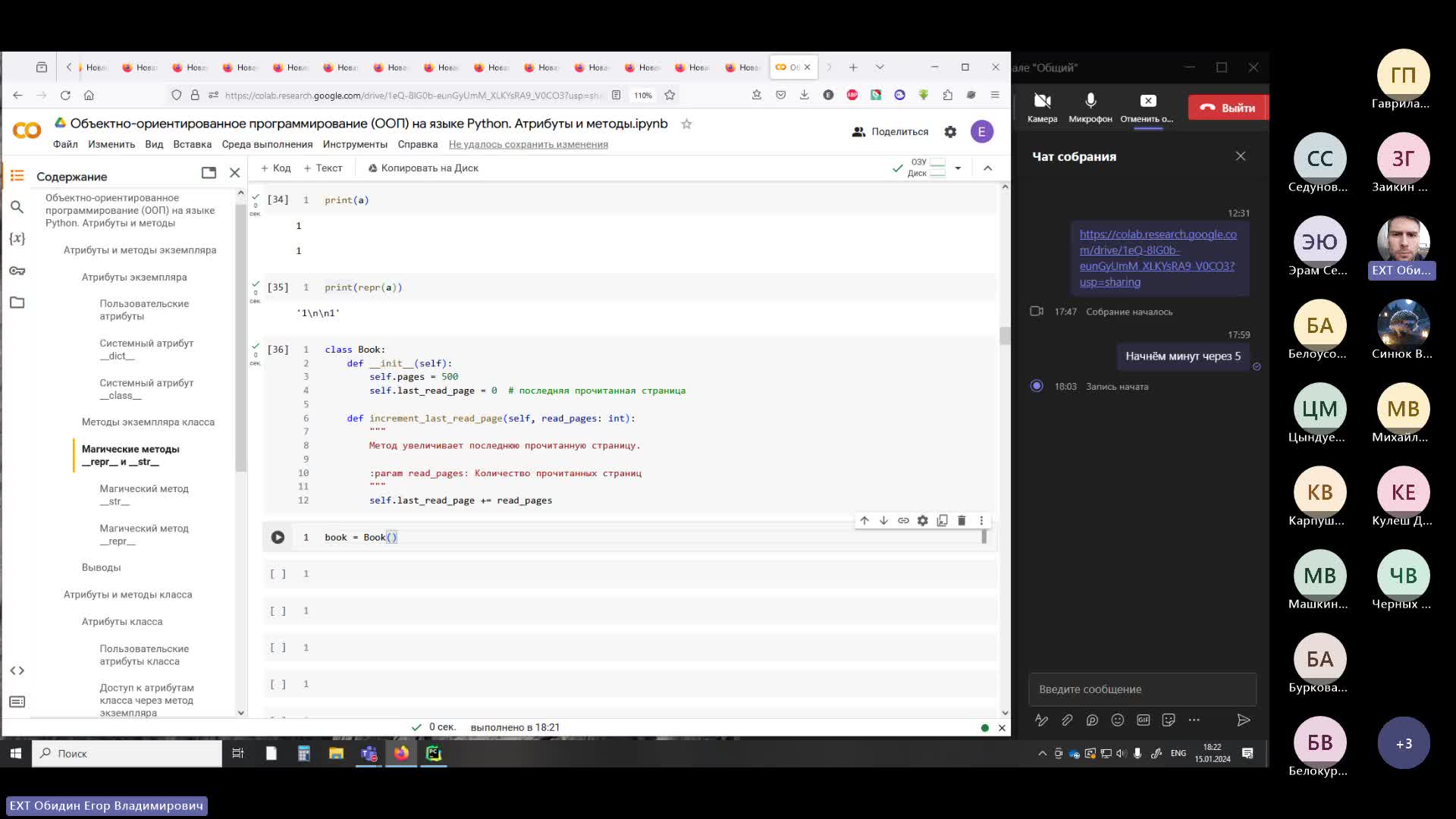The width and height of the screenshot is (1456, 819).
Task: Show the +3 more participants
Action: click(x=1404, y=743)
